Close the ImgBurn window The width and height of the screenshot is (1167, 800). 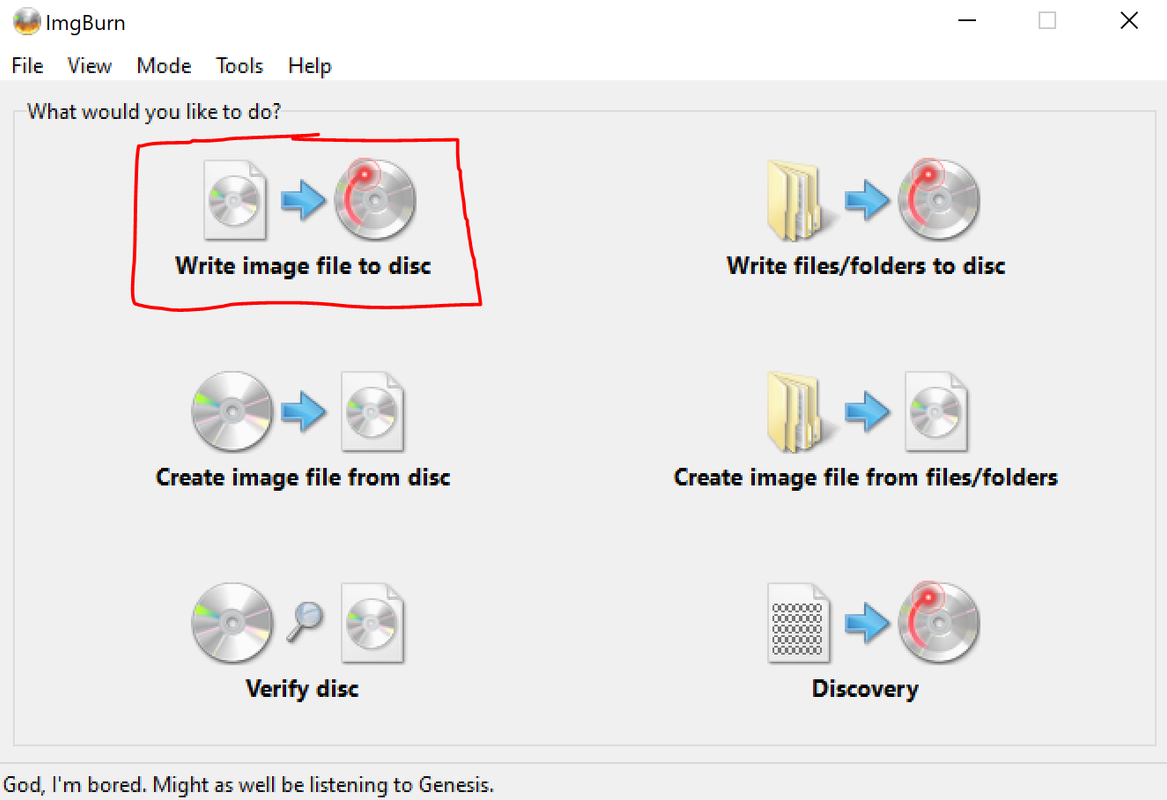(1129, 21)
